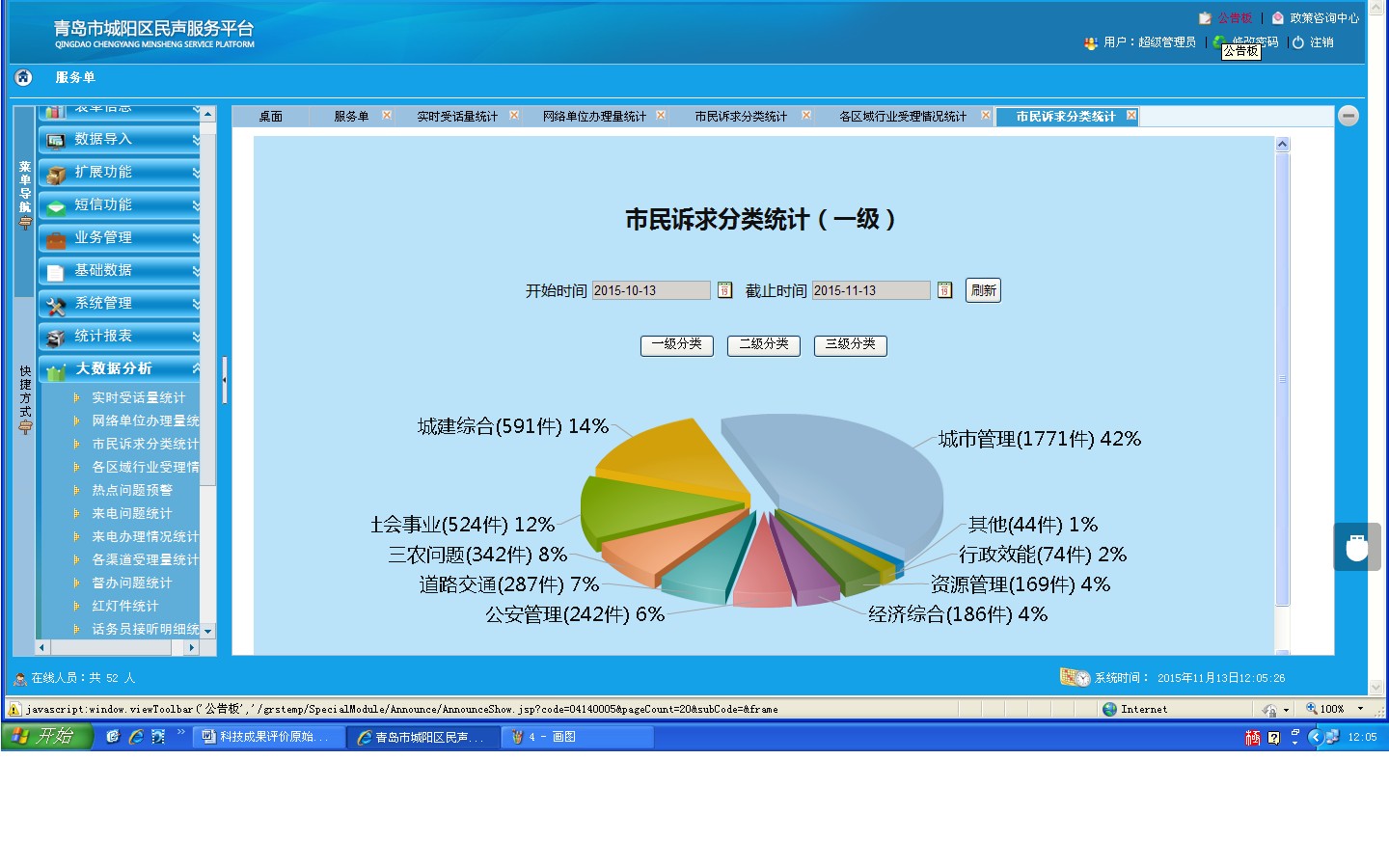Collapse the sidebar using the splitter arrow

(224, 379)
